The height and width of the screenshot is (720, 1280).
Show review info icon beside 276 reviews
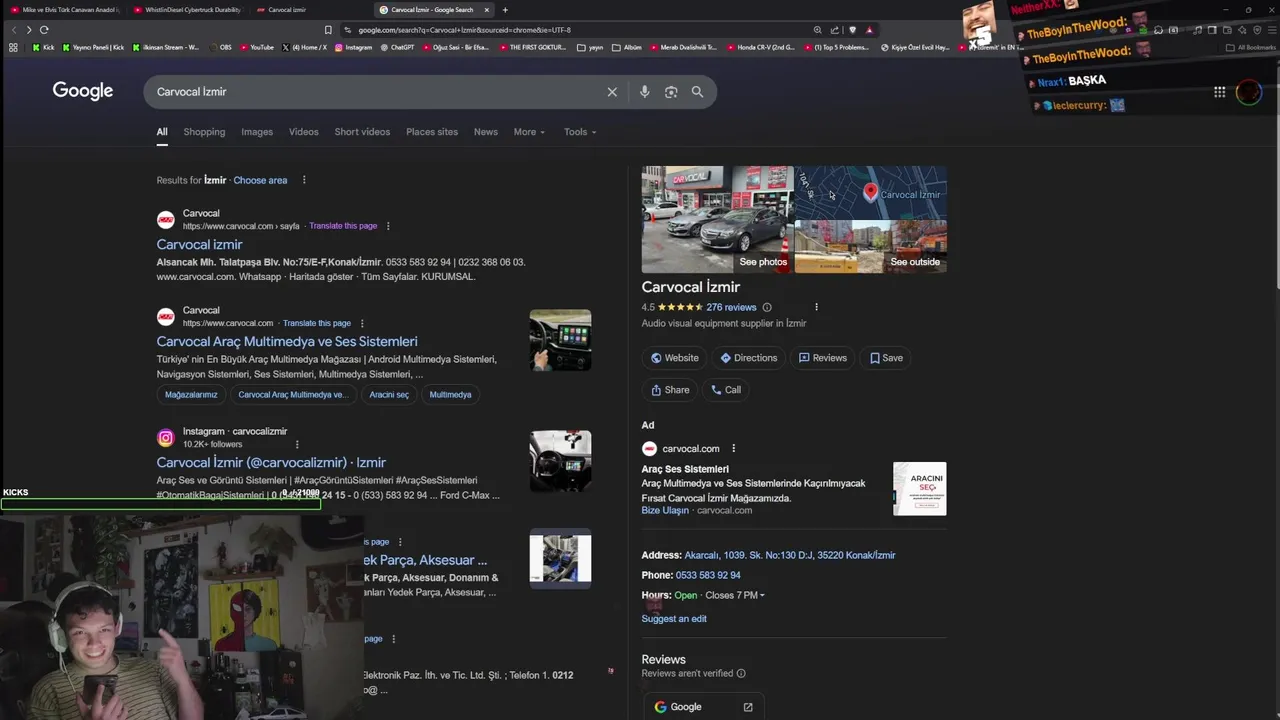767,307
